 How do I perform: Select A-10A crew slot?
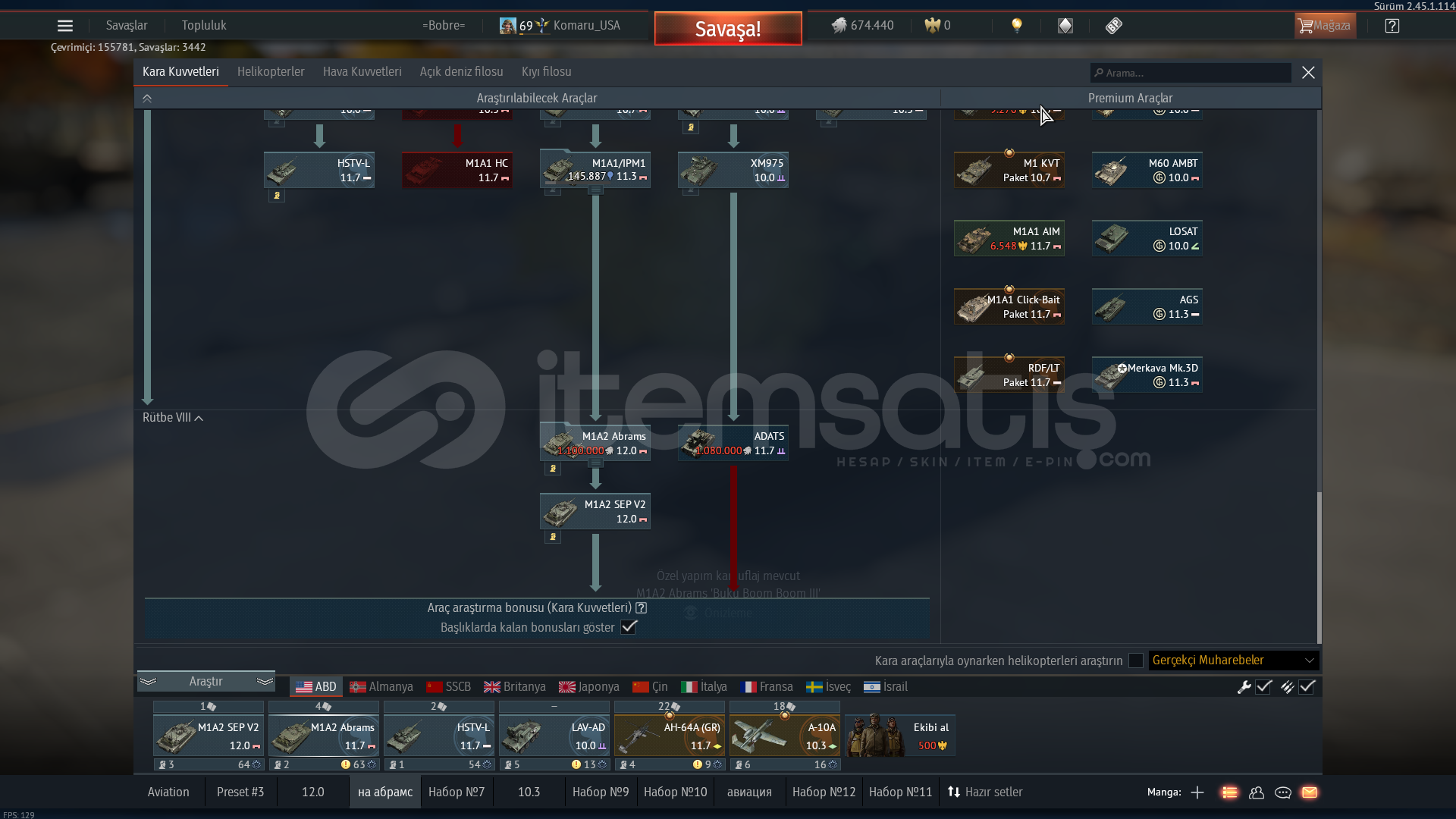(x=785, y=736)
